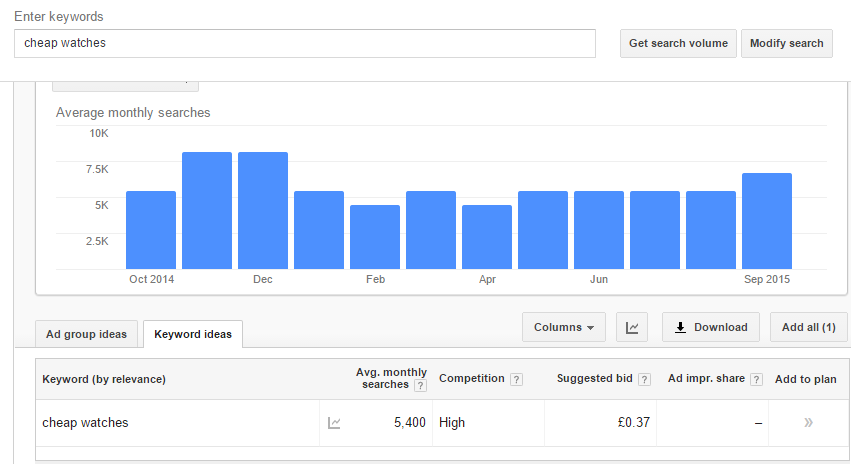This screenshot has height=464, width=851.
Task: Click trend graph icon in cheap watches row
Action: 334,423
